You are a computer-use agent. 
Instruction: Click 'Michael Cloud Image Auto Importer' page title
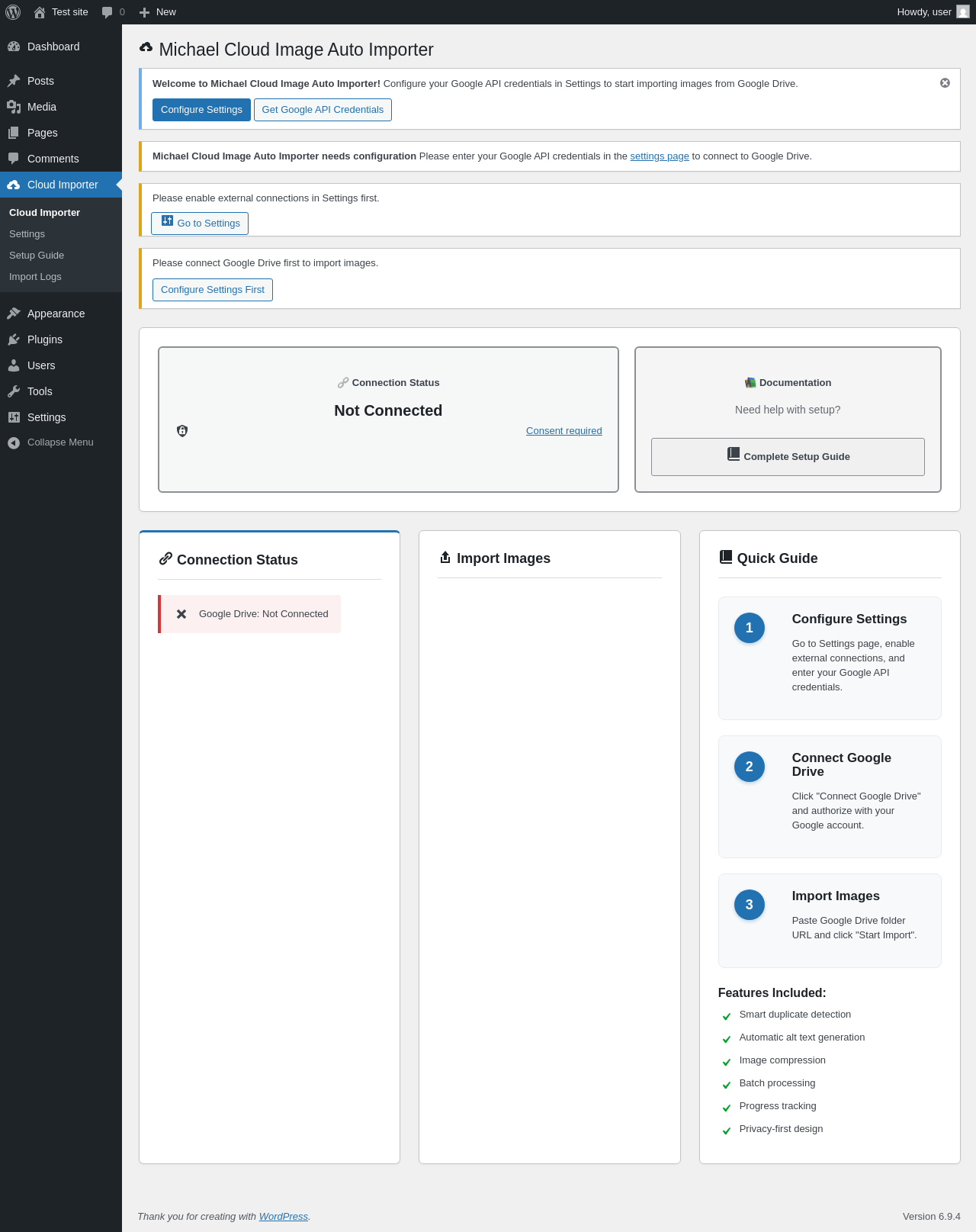point(296,50)
